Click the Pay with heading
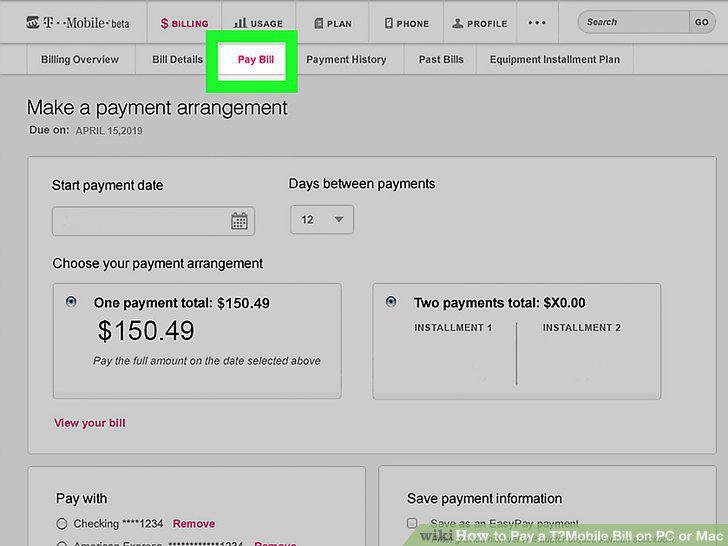Viewport: 728px width, 546px height. point(82,499)
